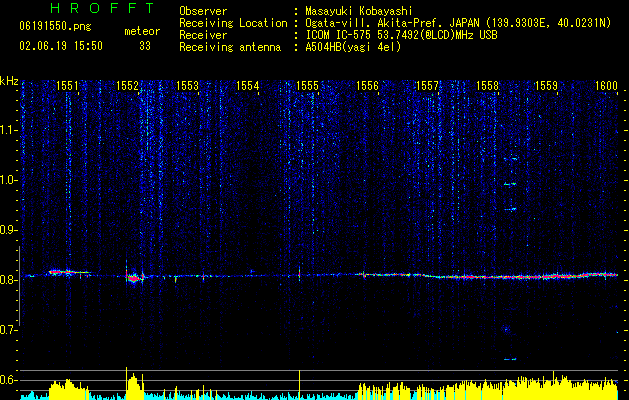Click the 0.9 kHz axis label
Image resolution: width=629 pixels, height=400 pixels.
click(x=8, y=230)
